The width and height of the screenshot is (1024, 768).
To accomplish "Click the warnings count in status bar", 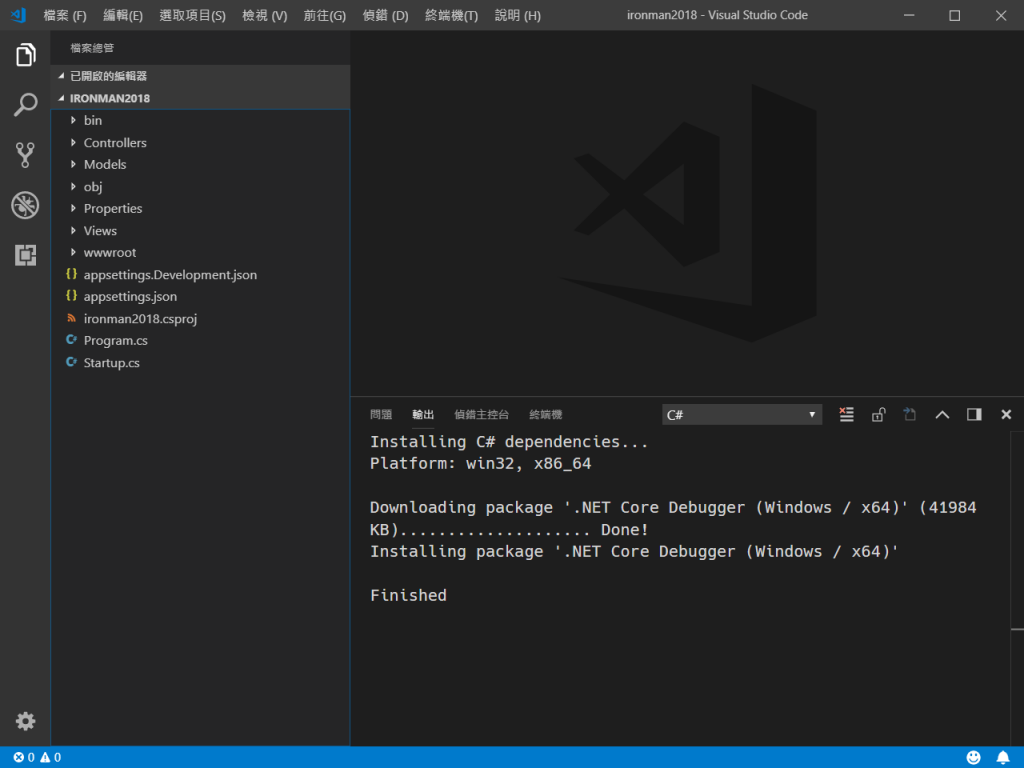I will coord(50,758).
